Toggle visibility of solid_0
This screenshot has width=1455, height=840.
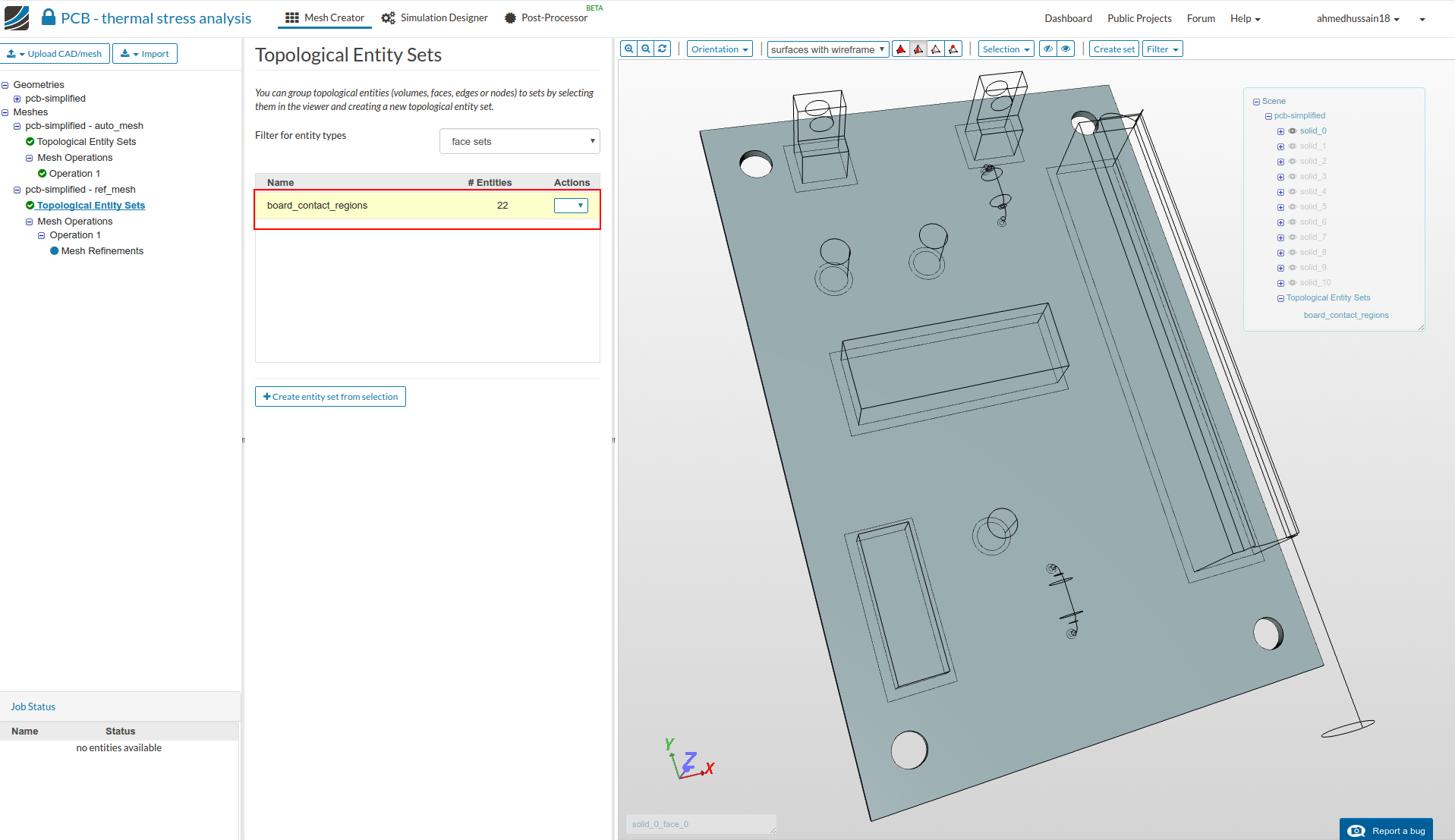click(1293, 131)
